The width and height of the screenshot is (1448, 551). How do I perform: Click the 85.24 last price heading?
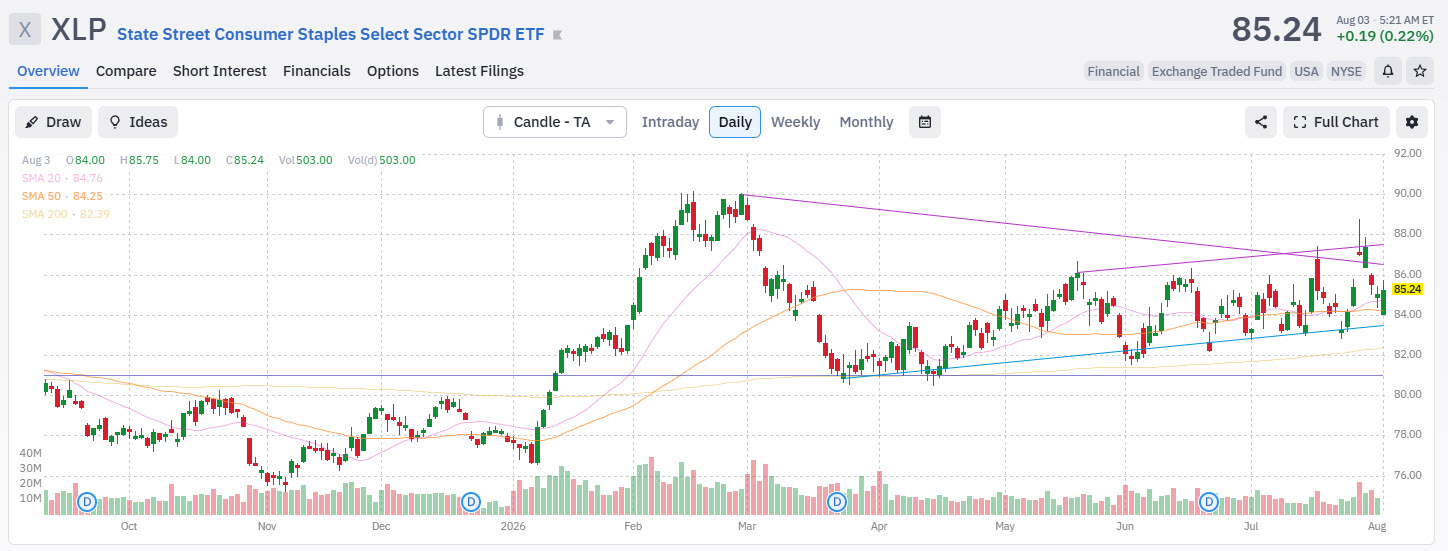point(1276,30)
